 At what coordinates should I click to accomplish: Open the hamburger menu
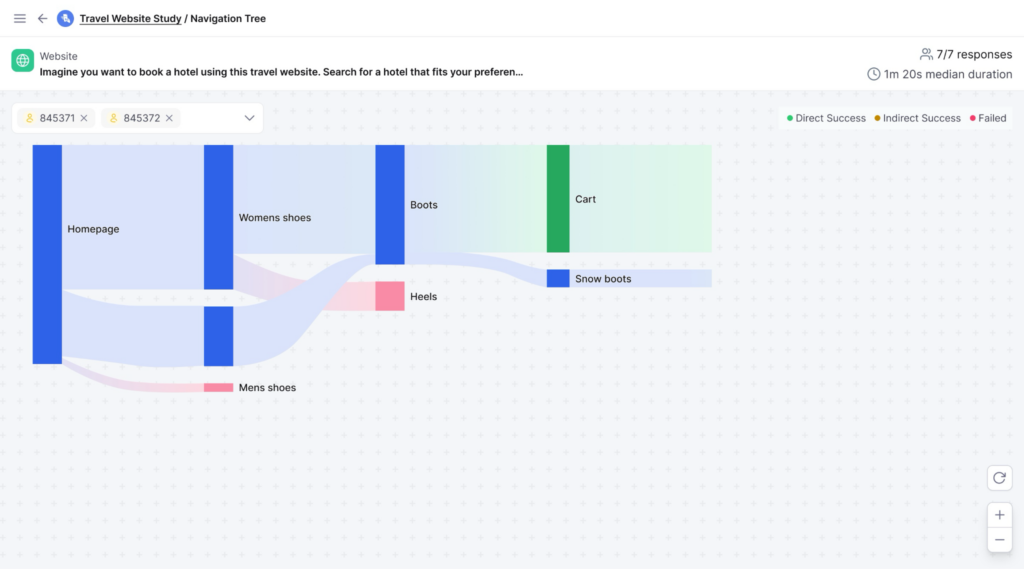click(x=20, y=18)
